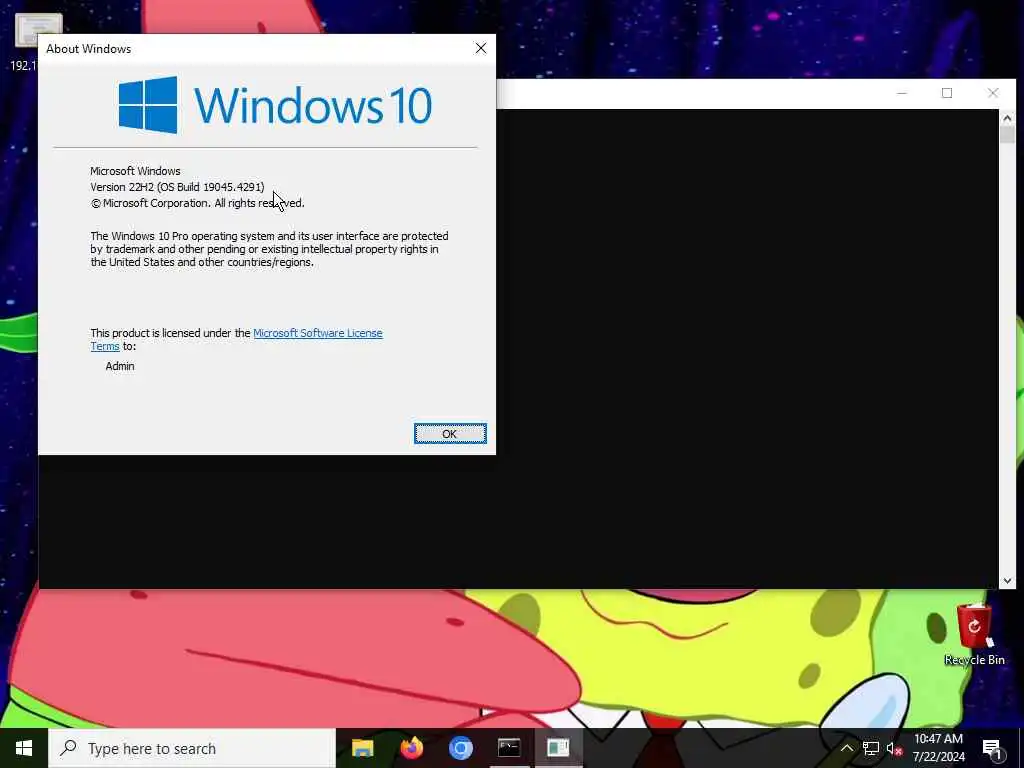Click the Windows 10 logo

pos(275,105)
